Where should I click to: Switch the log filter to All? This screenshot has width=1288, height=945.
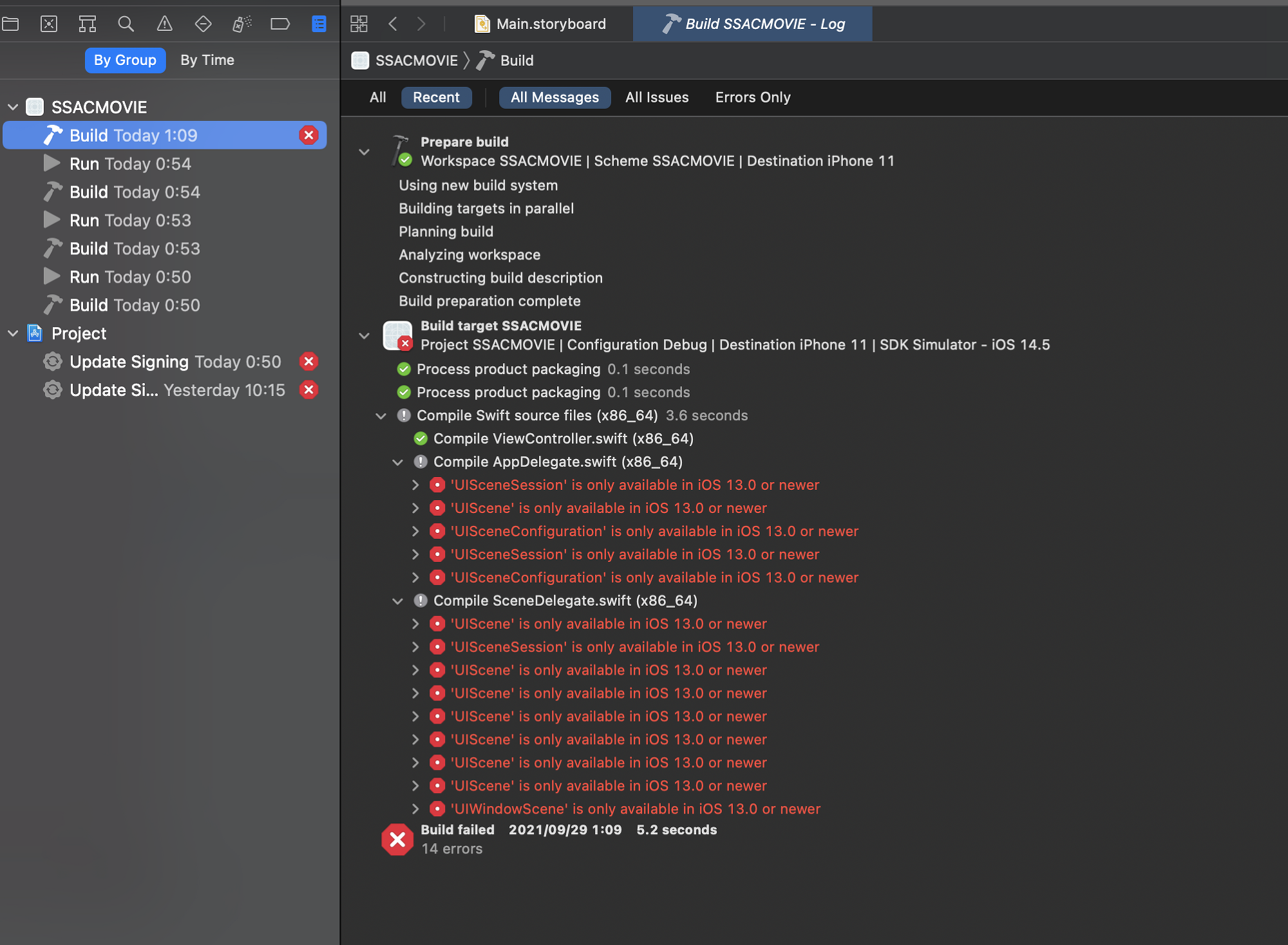coord(378,98)
